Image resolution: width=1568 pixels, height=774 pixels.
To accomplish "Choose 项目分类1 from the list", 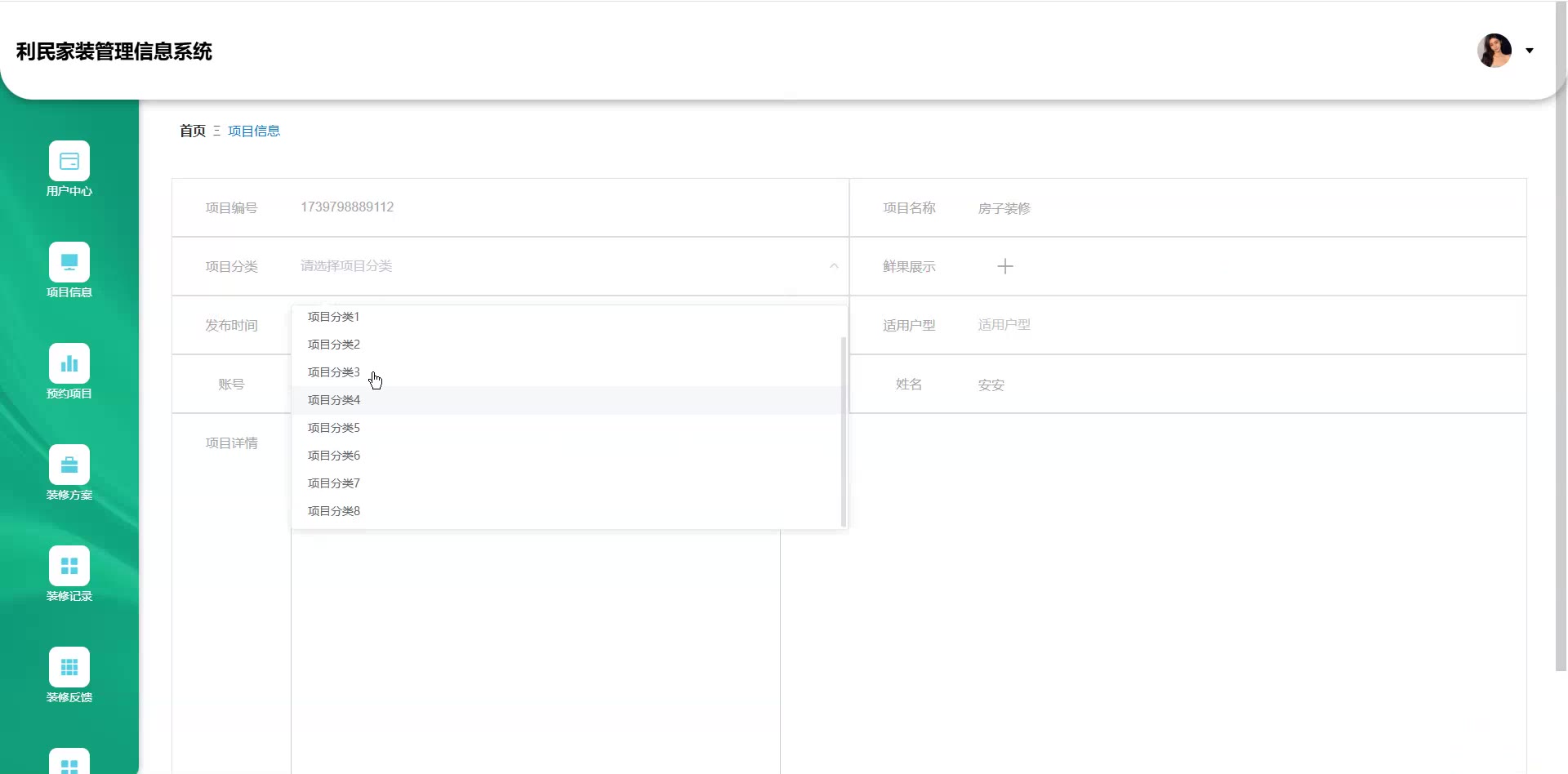I will point(333,317).
